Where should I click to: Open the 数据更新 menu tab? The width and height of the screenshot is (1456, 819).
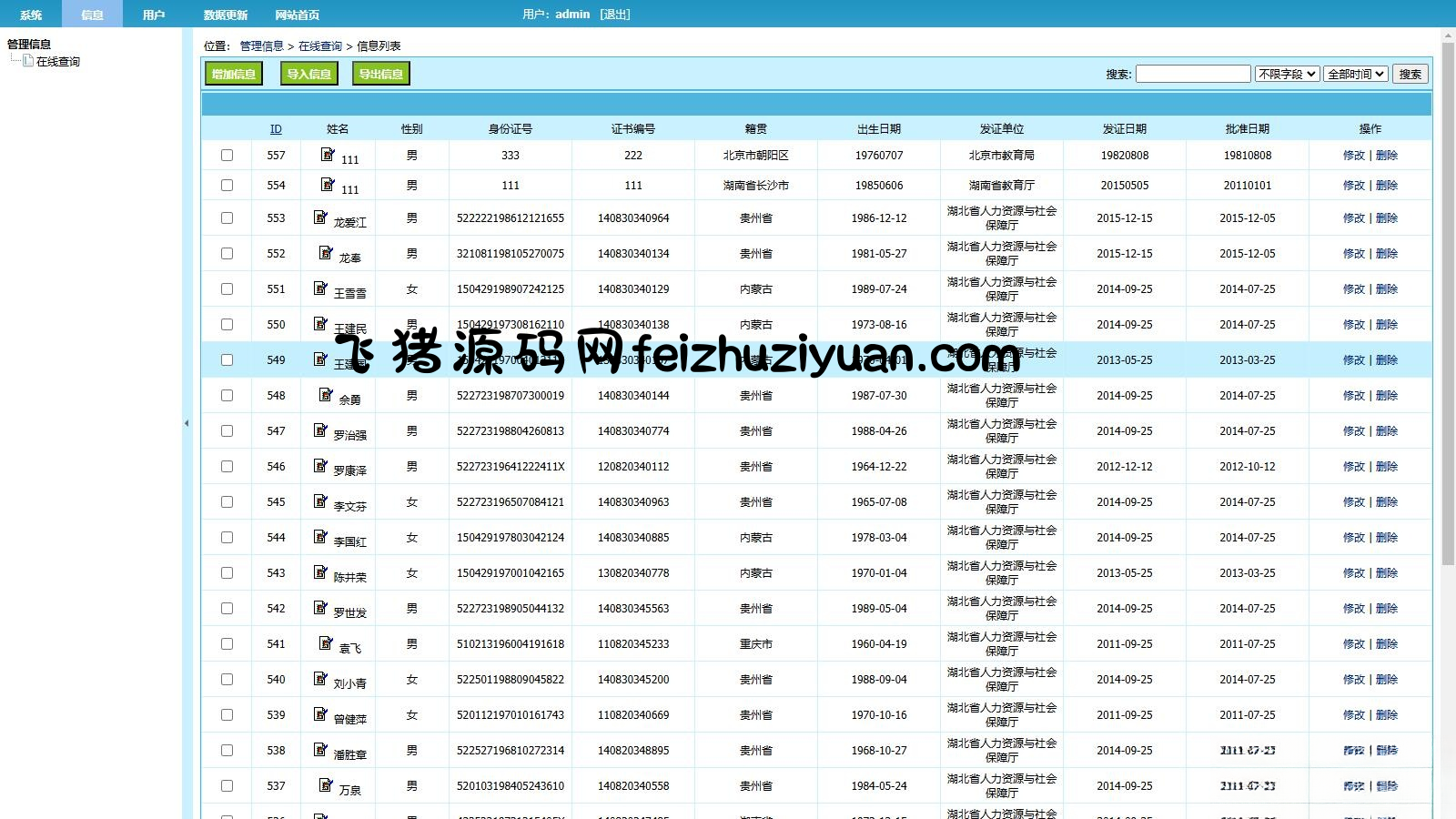[x=225, y=15]
